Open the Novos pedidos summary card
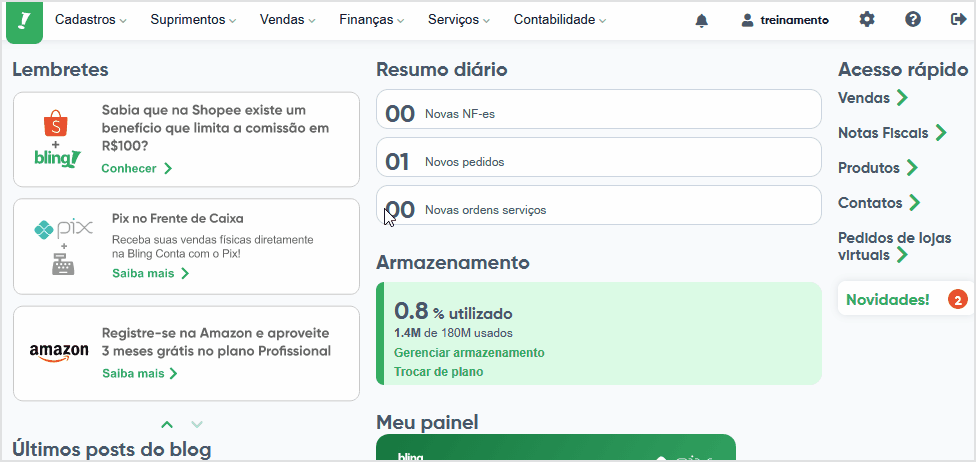This screenshot has width=976, height=462. pos(599,157)
